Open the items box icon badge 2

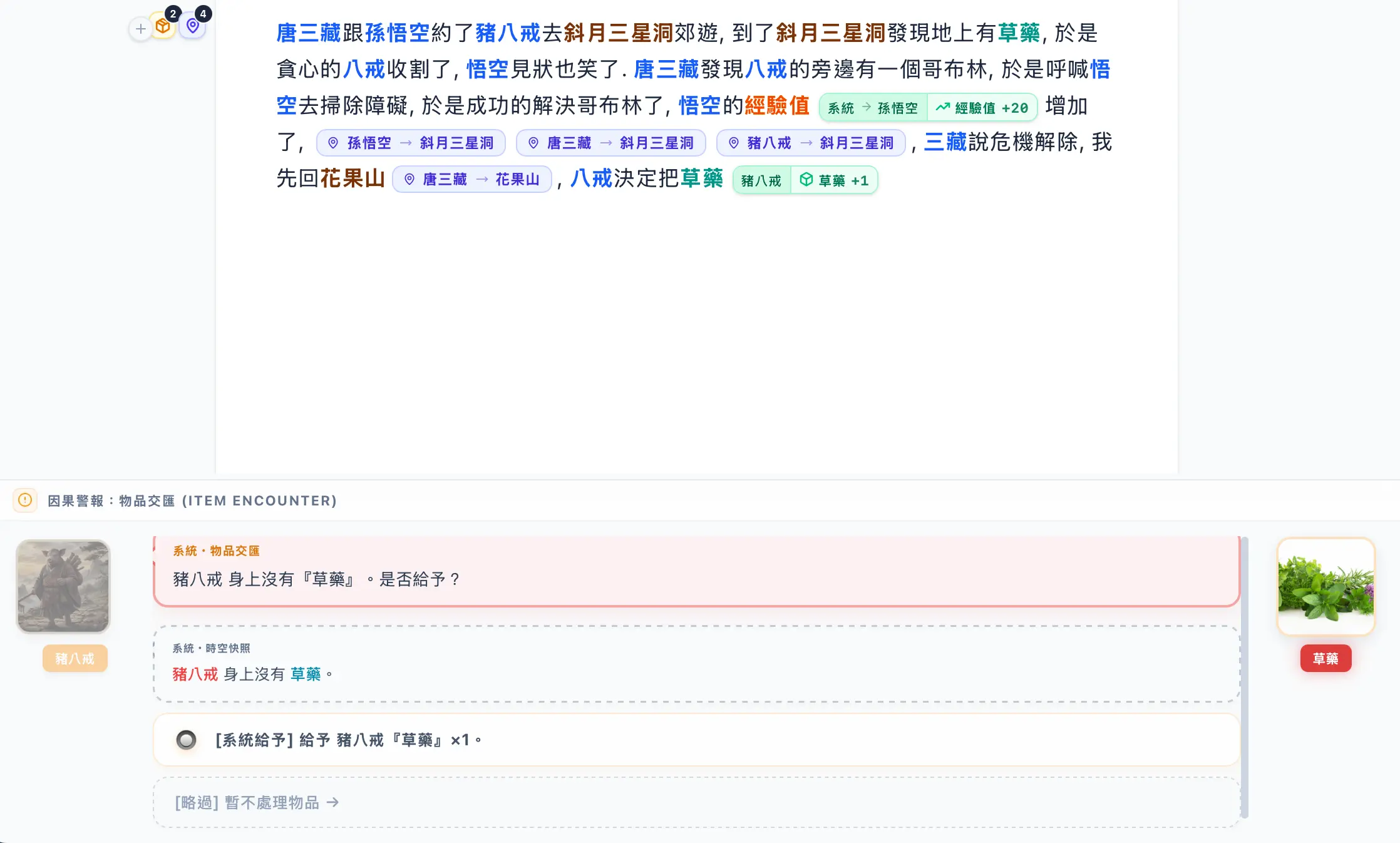coord(163,26)
